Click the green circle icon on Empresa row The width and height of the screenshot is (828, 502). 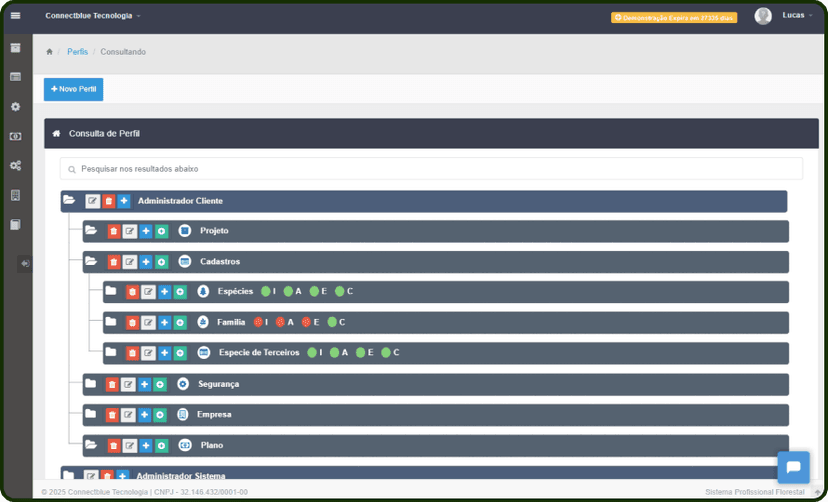(160, 415)
